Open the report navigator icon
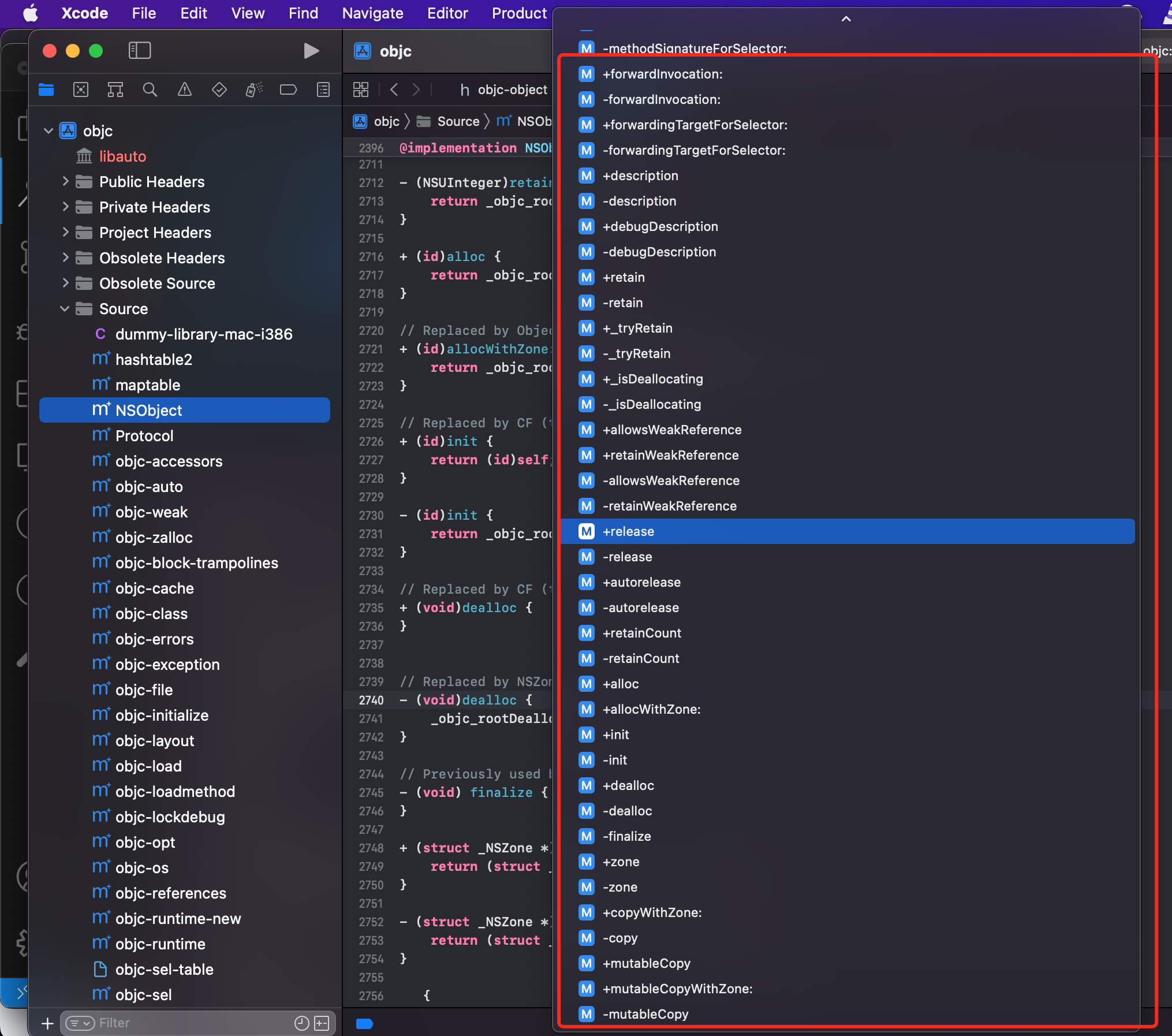This screenshot has width=1172, height=1036. coord(323,90)
